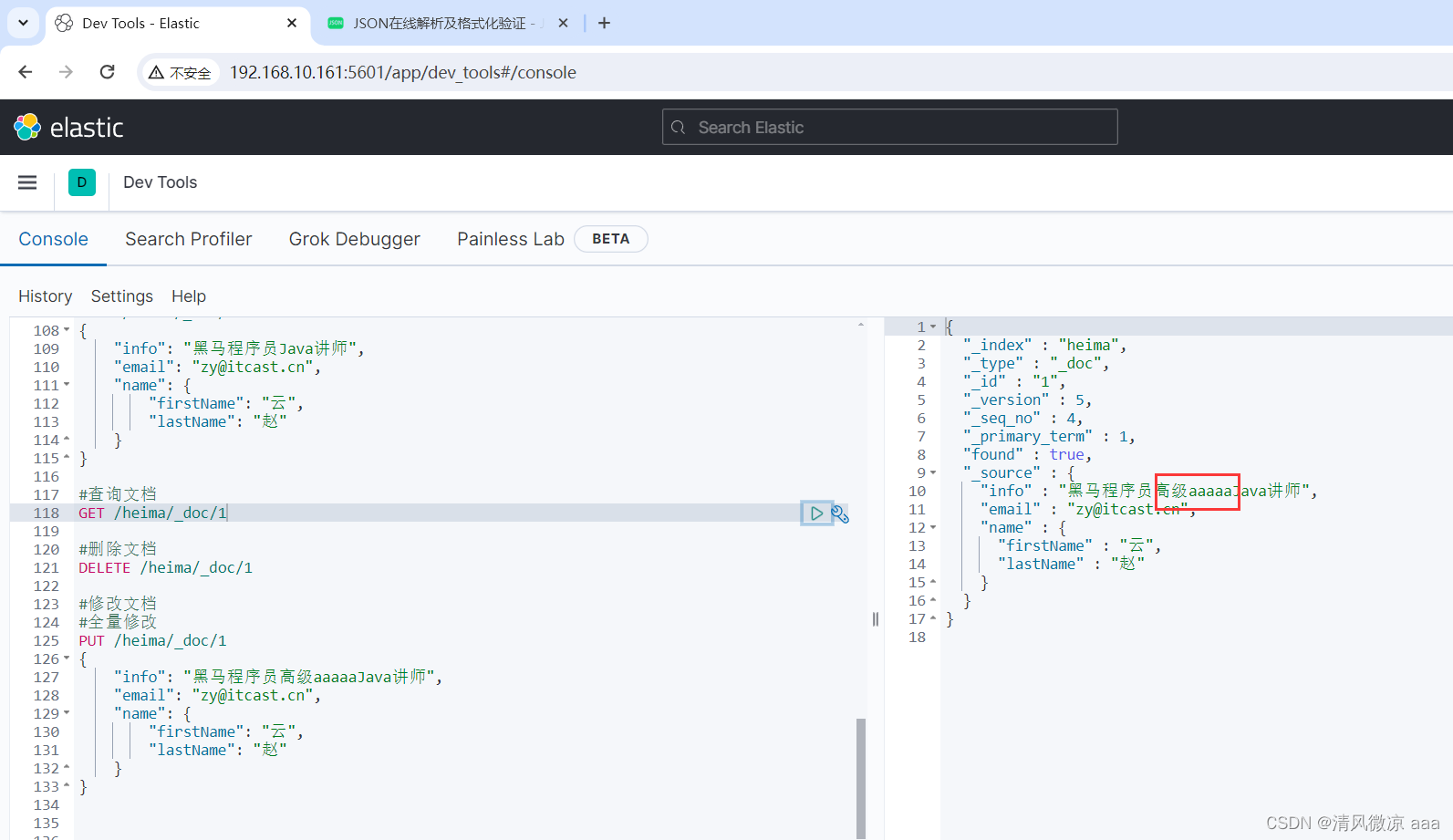Image resolution: width=1453 pixels, height=840 pixels.
Task: Click the Search Elastic input field
Action: (890, 128)
